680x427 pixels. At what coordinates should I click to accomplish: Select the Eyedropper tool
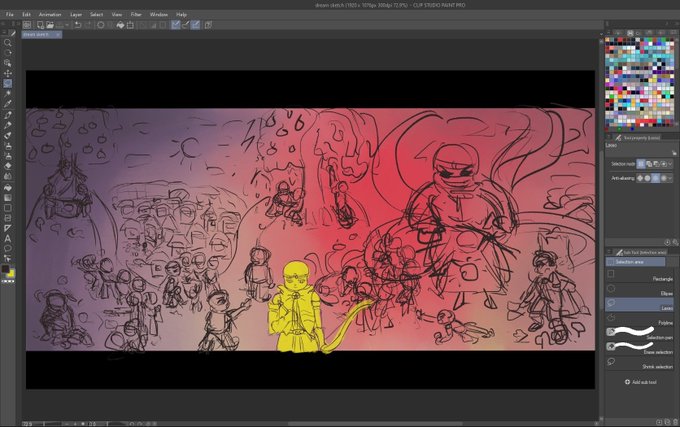click(x=7, y=104)
